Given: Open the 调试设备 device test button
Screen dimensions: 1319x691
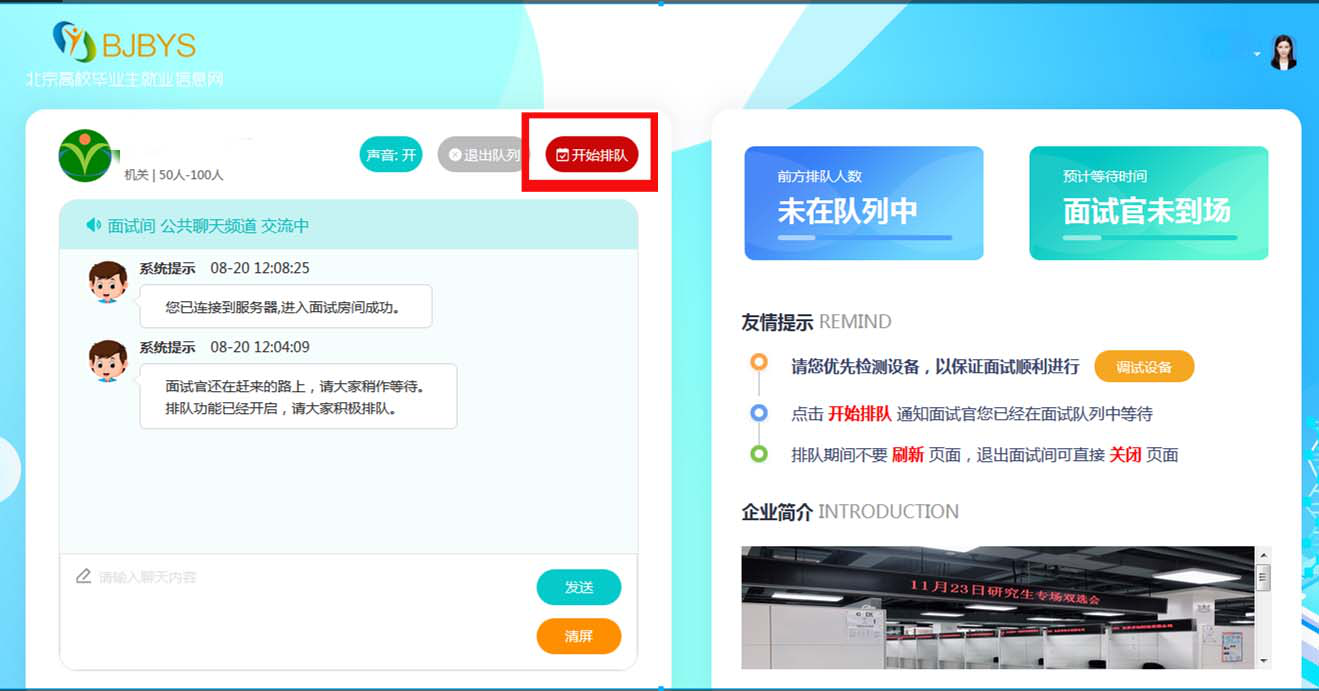Looking at the screenshot, I should coord(1144,367).
